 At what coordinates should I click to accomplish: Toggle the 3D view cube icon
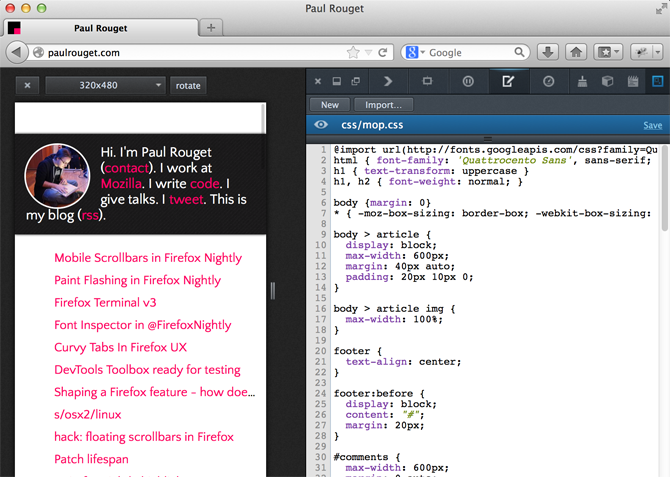pyautogui.click(x=607, y=81)
